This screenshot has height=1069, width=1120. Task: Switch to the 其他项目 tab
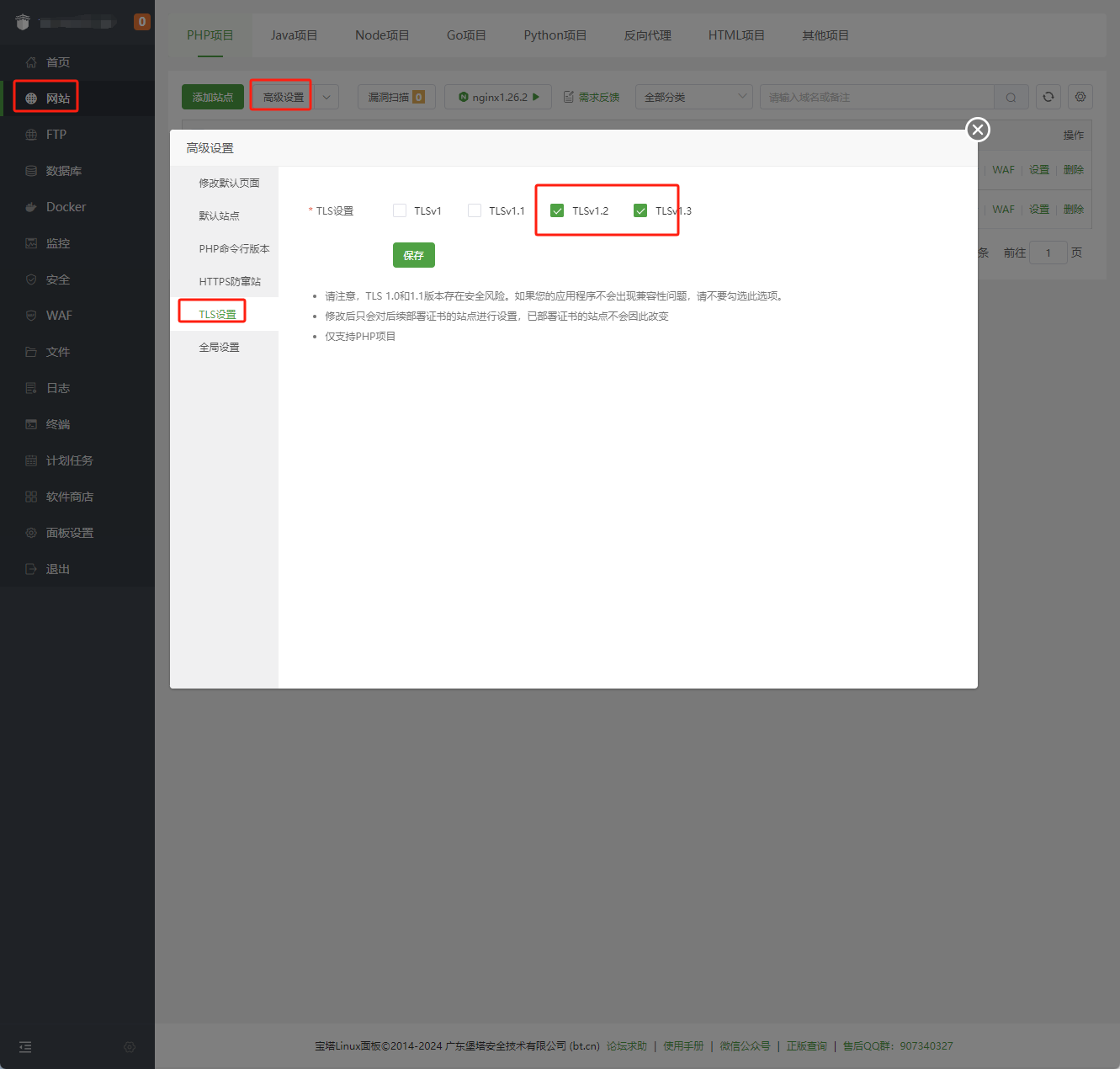point(825,35)
